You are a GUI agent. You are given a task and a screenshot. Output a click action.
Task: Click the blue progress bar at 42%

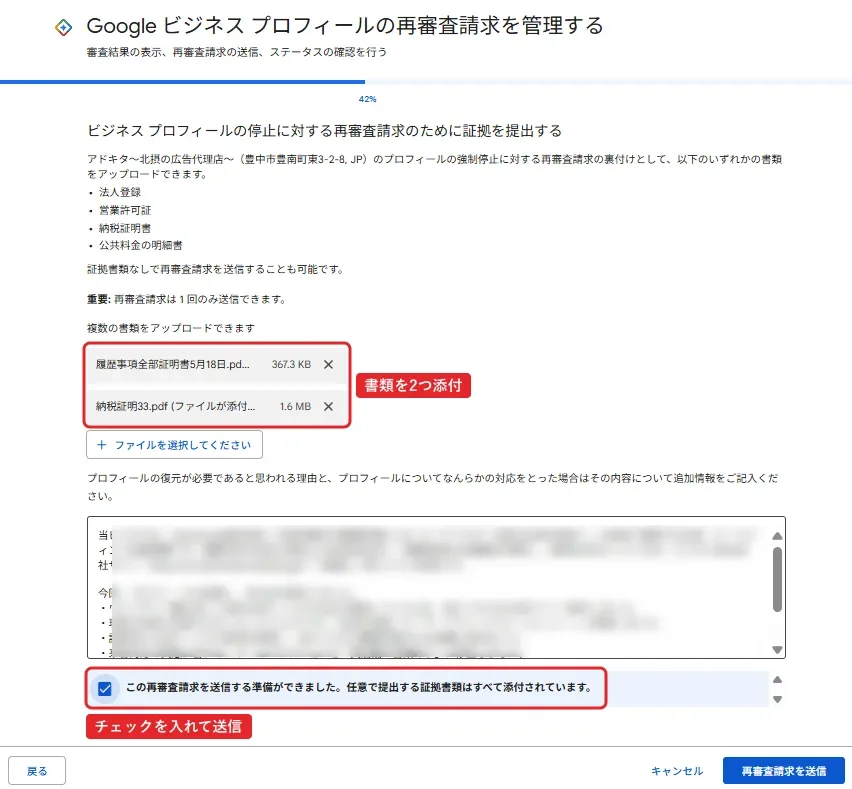click(183, 82)
